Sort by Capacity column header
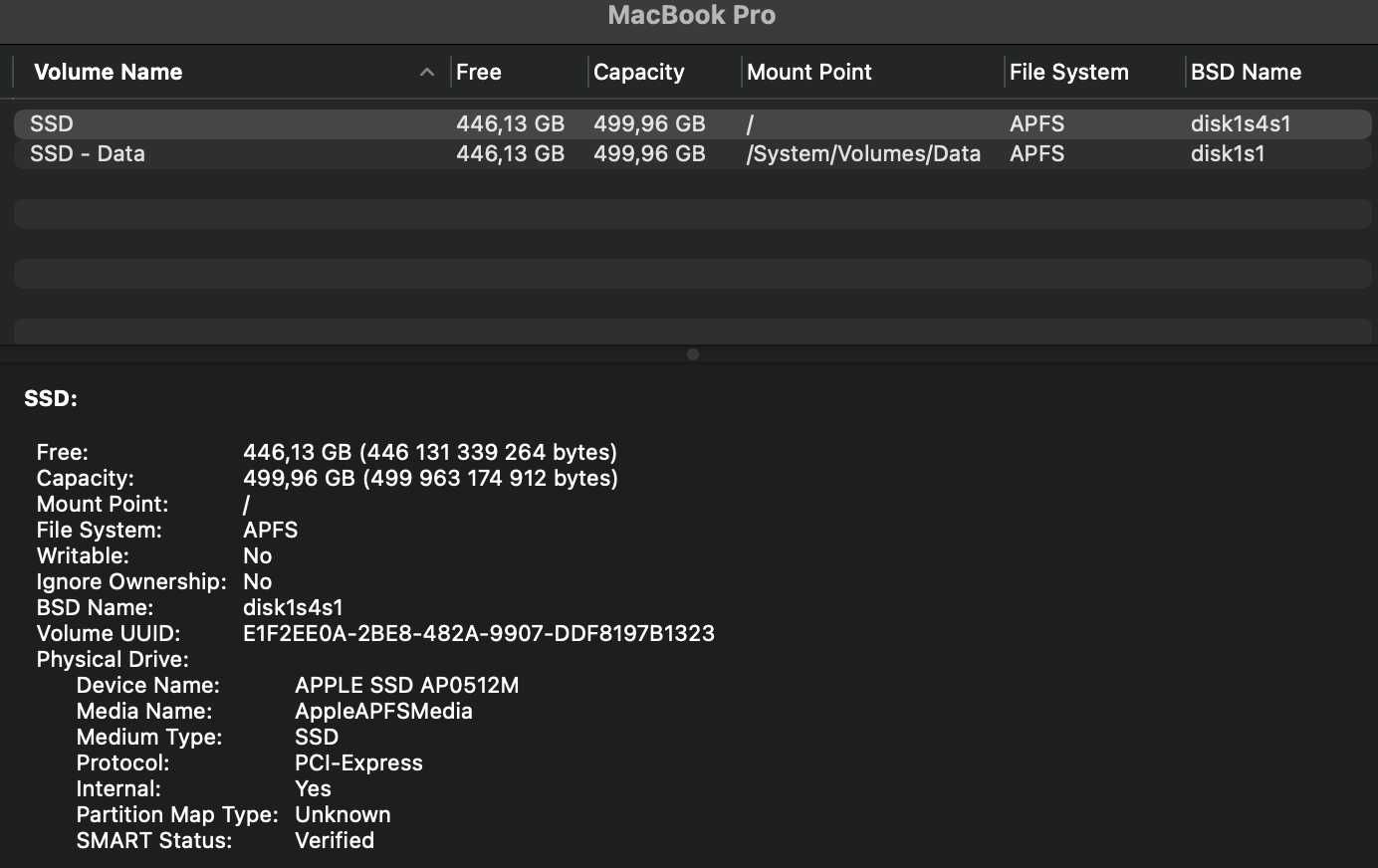Viewport: 1378px width, 868px height. pos(639,72)
